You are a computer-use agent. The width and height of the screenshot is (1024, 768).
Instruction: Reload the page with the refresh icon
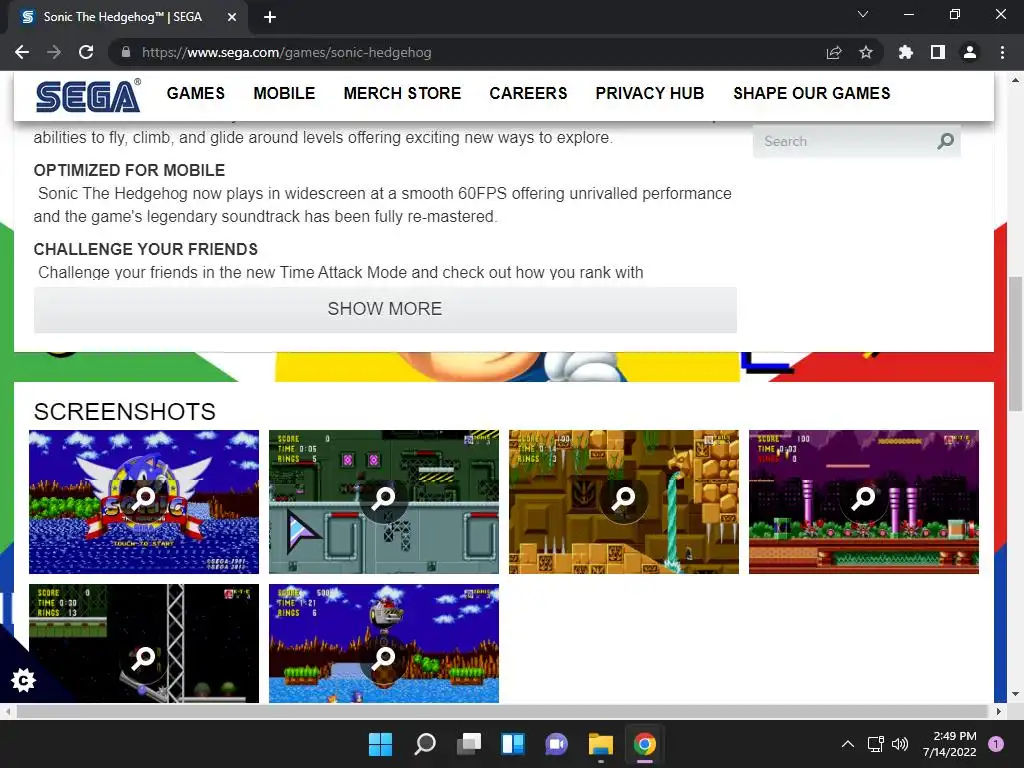coord(86,52)
